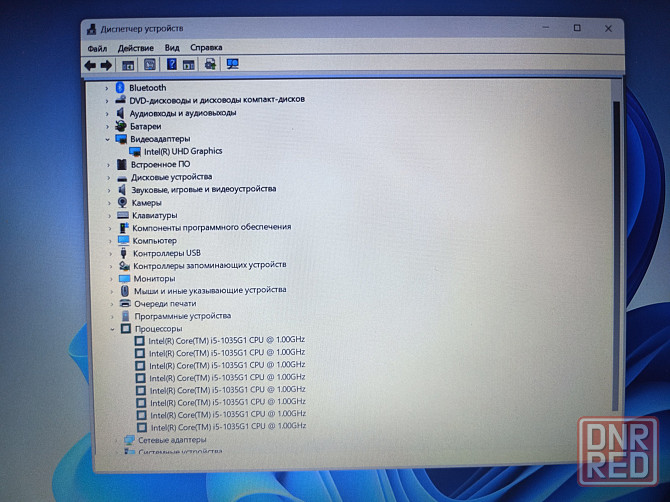The image size is (670, 502).
Task: Click the Мониторы screen icon
Action: pyautogui.click(x=124, y=279)
